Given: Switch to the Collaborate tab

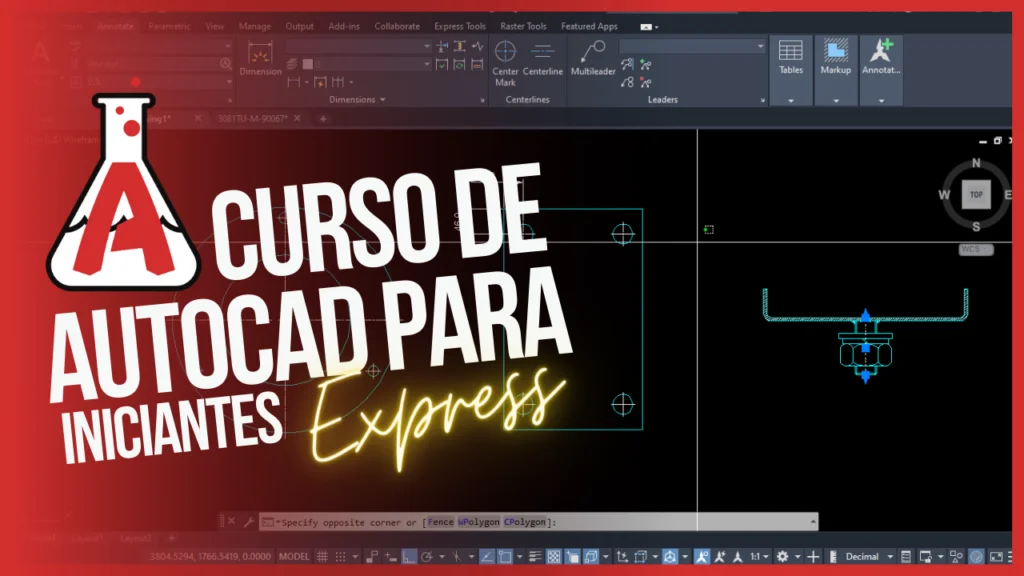Looking at the screenshot, I should coord(397,26).
